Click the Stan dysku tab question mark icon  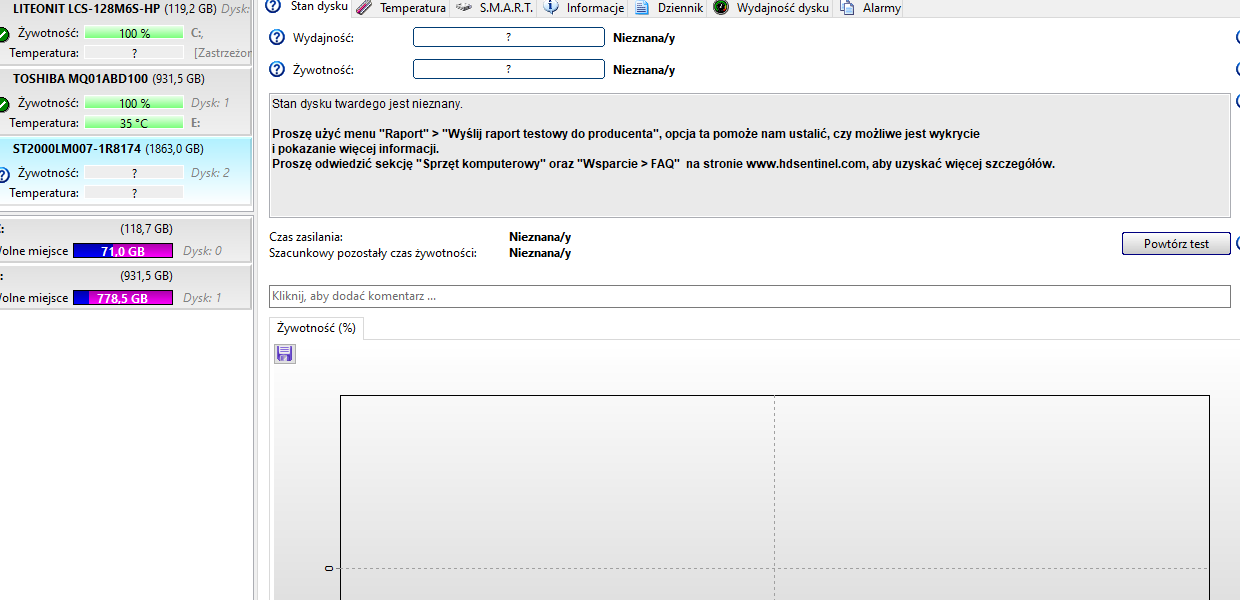point(273,7)
